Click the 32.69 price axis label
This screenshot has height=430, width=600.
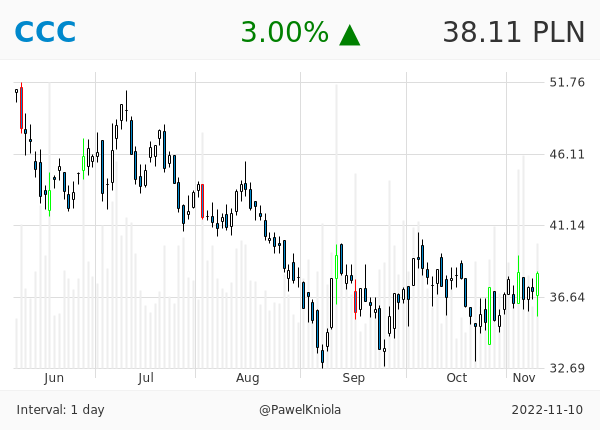pos(567,368)
